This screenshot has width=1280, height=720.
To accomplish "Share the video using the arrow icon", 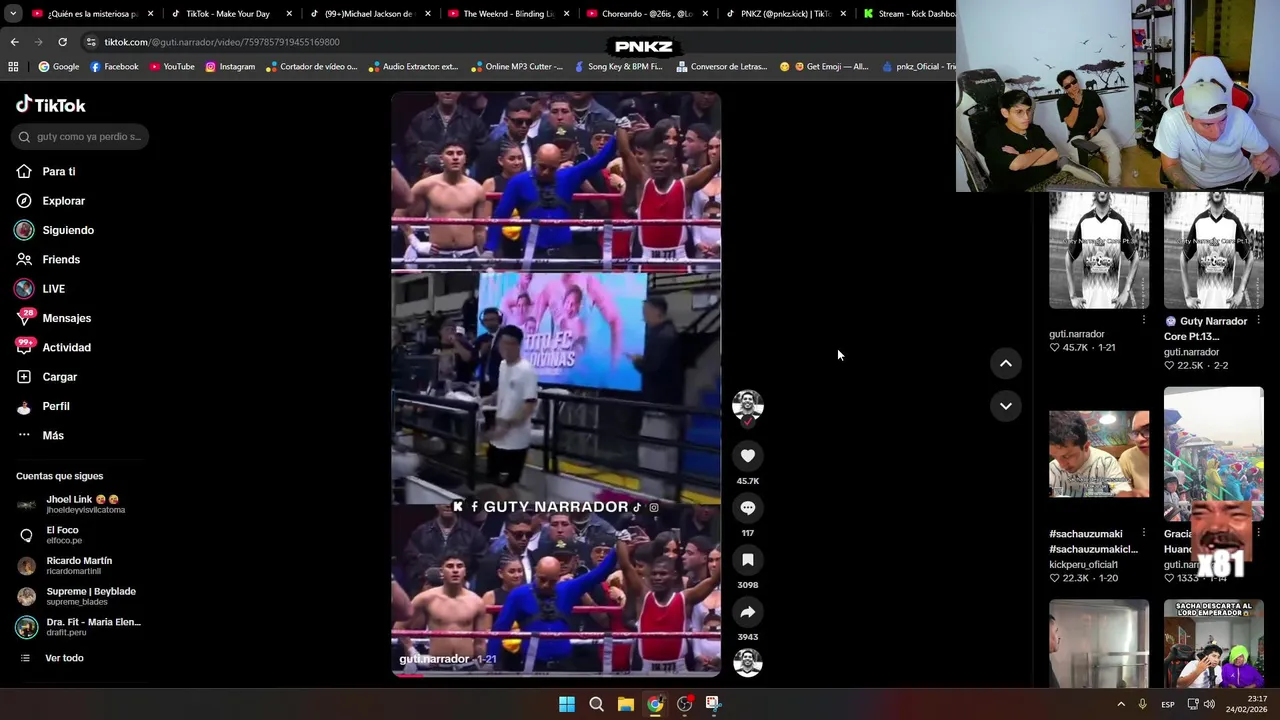I will (747, 612).
